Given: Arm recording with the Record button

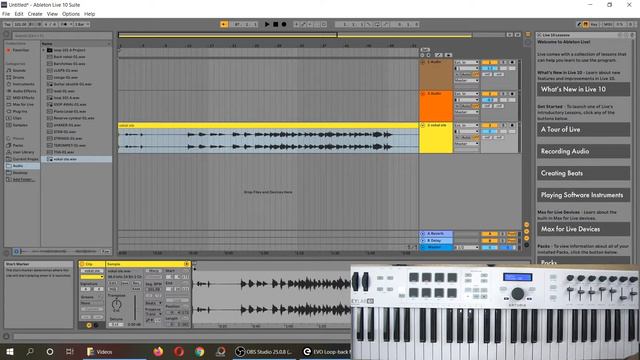Looking at the screenshot, I should click(x=284, y=24).
